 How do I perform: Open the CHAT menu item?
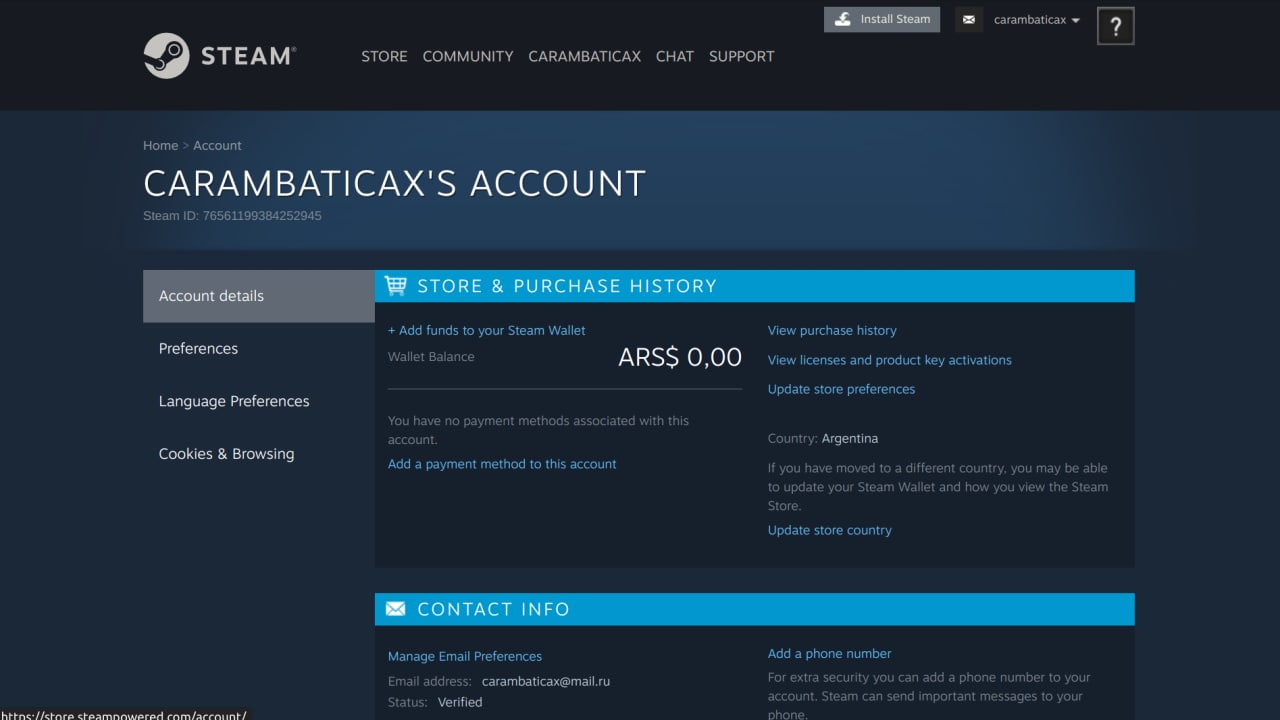click(x=675, y=56)
